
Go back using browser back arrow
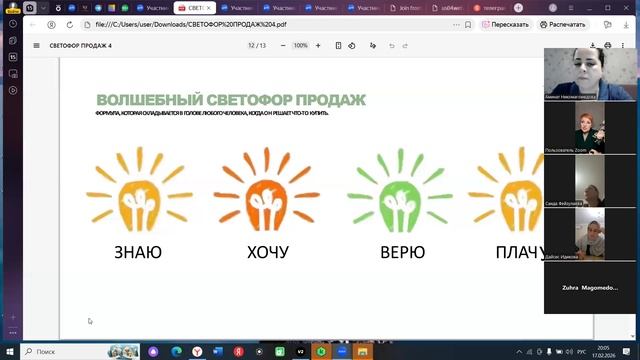tap(33, 25)
